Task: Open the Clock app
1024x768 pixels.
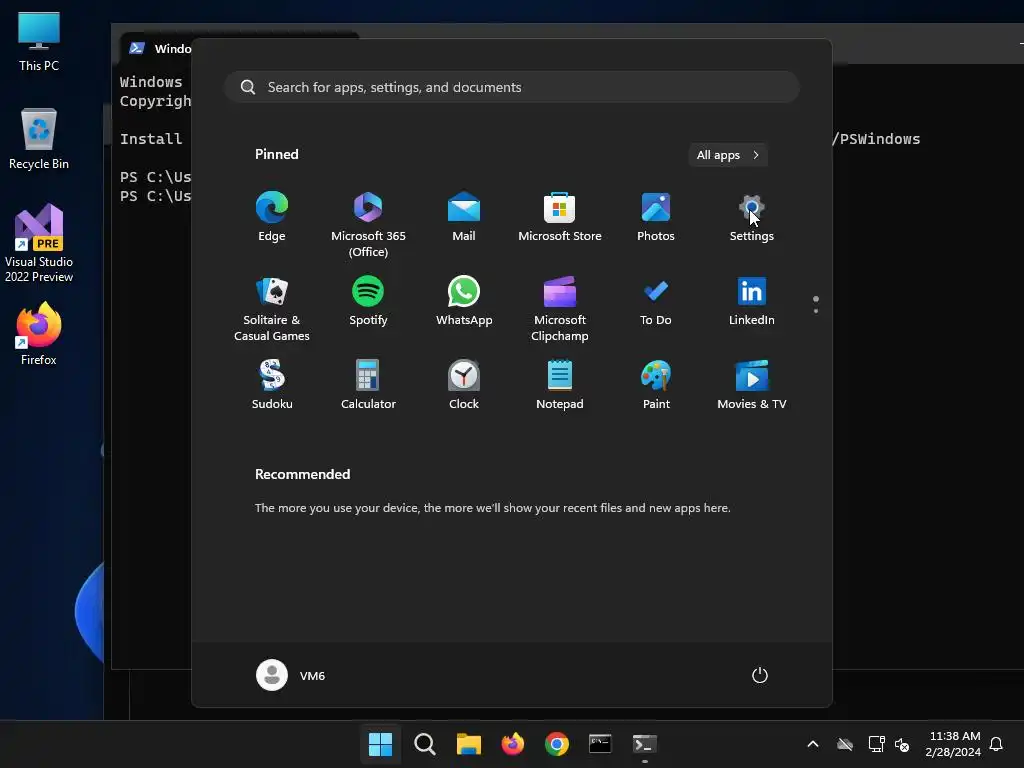Action: pyautogui.click(x=464, y=385)
